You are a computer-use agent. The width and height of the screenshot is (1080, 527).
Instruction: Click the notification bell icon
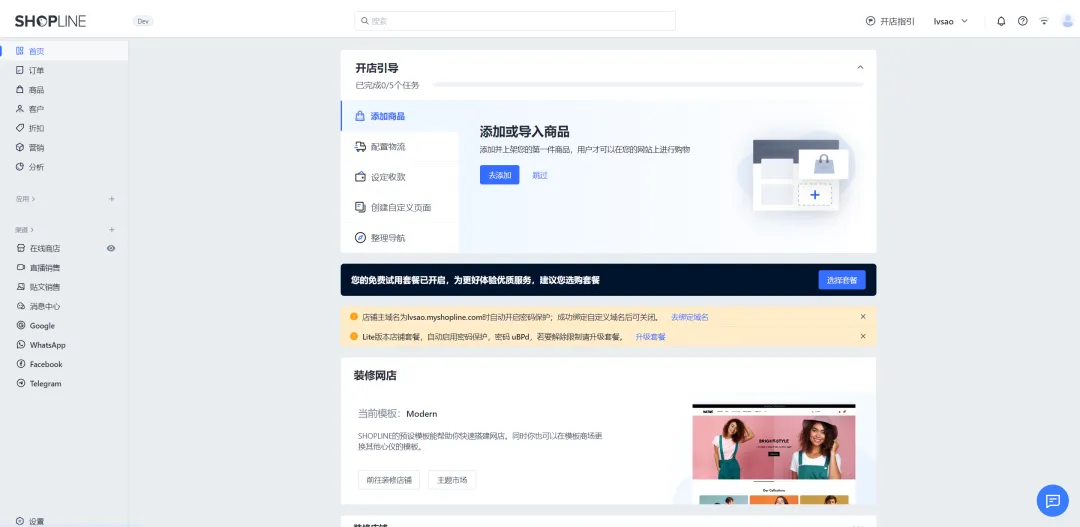click(1001, 21)
